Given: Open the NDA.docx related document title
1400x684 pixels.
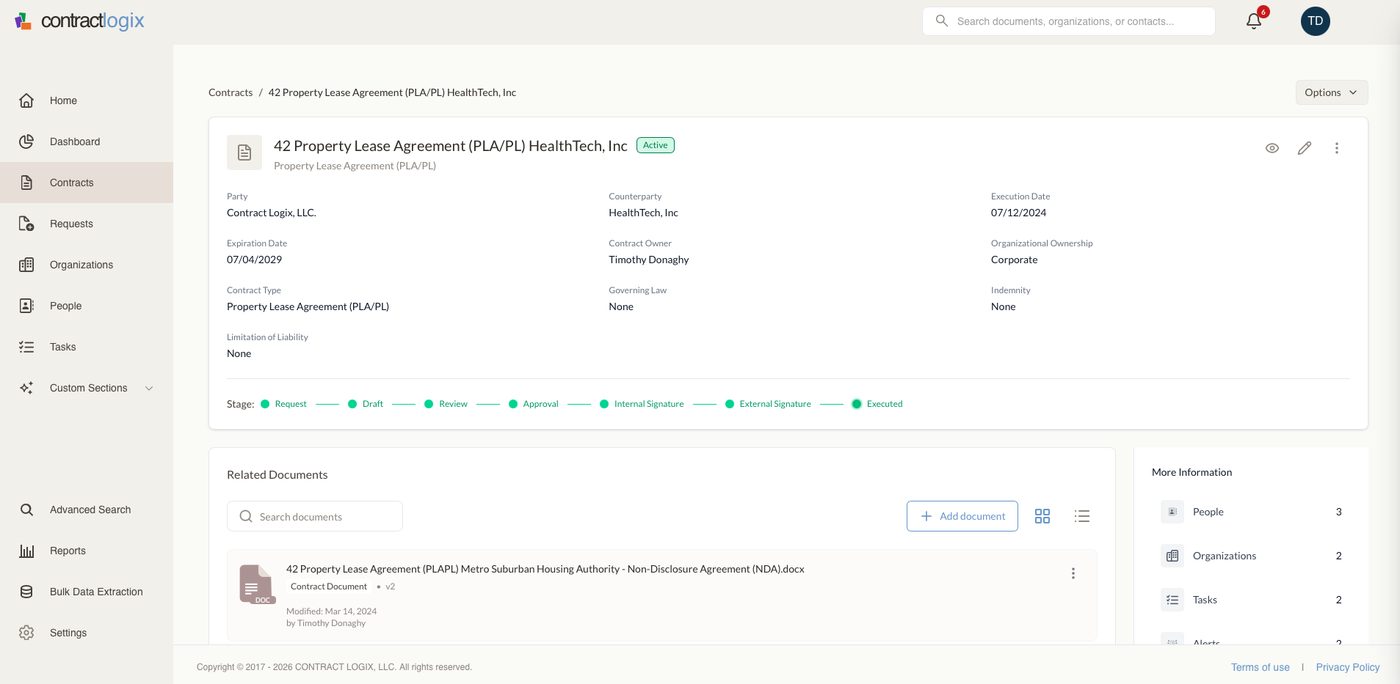Looking at the screenshot, I should 545,569.
